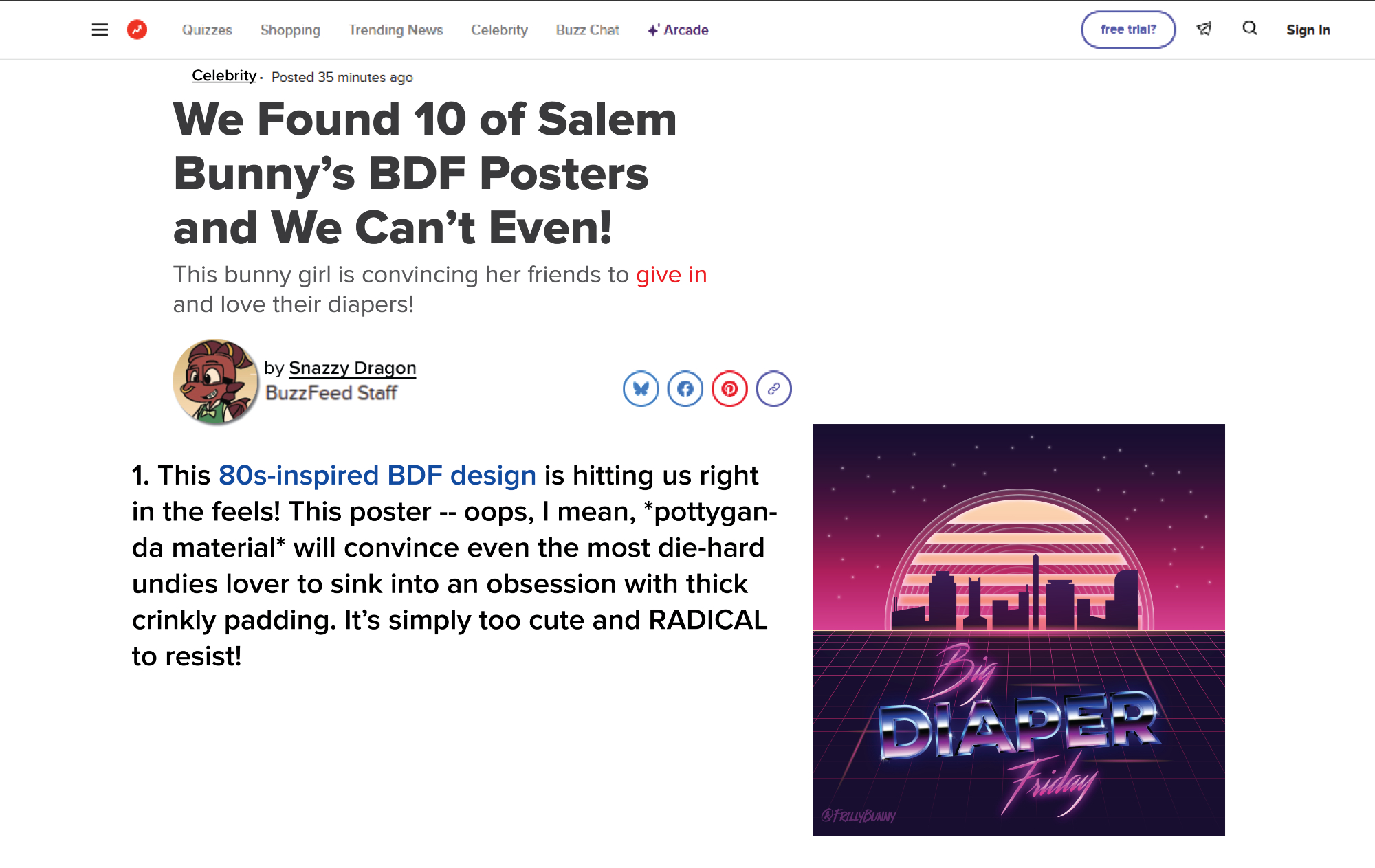Select Celebrity in the top navigation
Image resolution: width=1375 pixels, height=868 pixels.
(499, 30)
